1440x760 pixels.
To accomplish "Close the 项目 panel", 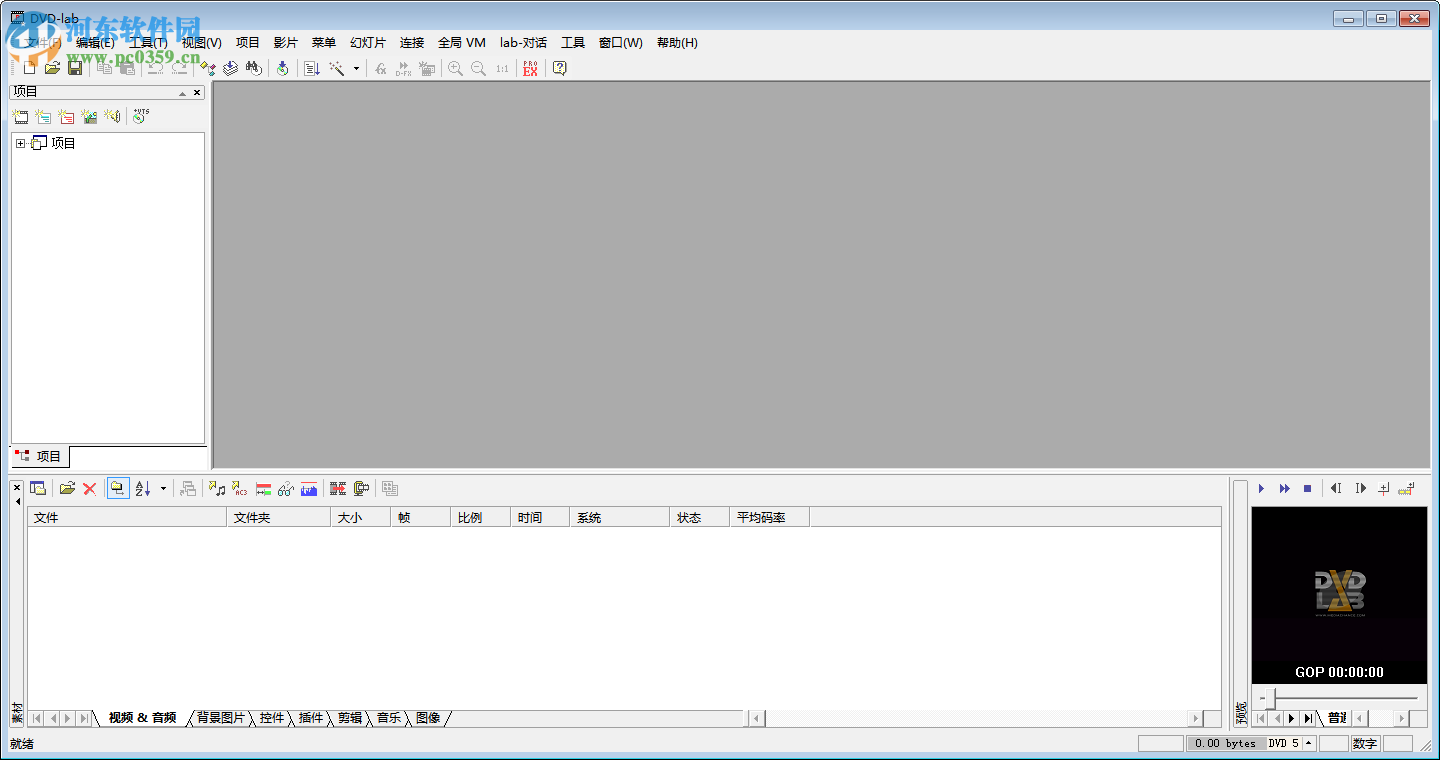I will pos(197,93).
